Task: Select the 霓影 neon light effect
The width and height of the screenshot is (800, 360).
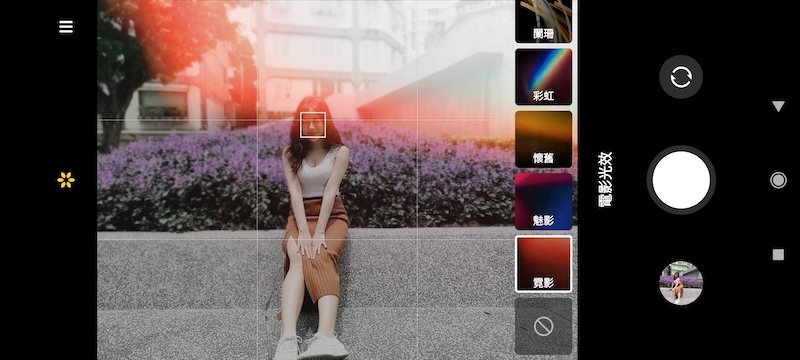Action: click(543, 264)
